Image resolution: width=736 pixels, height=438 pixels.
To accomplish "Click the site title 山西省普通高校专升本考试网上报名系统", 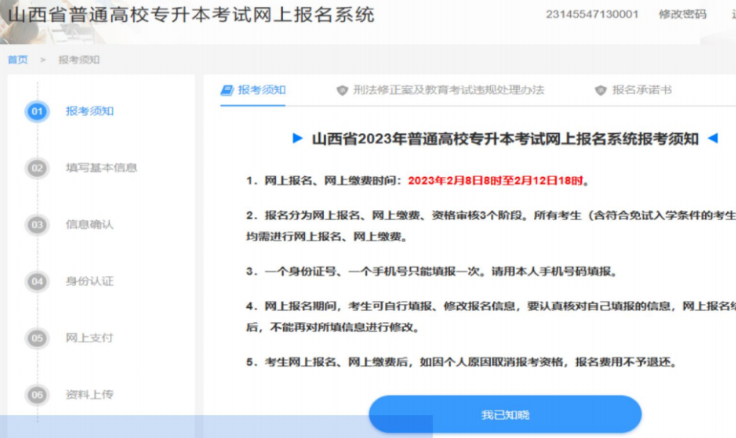I will pyautogui.click(x=192, y=15).
